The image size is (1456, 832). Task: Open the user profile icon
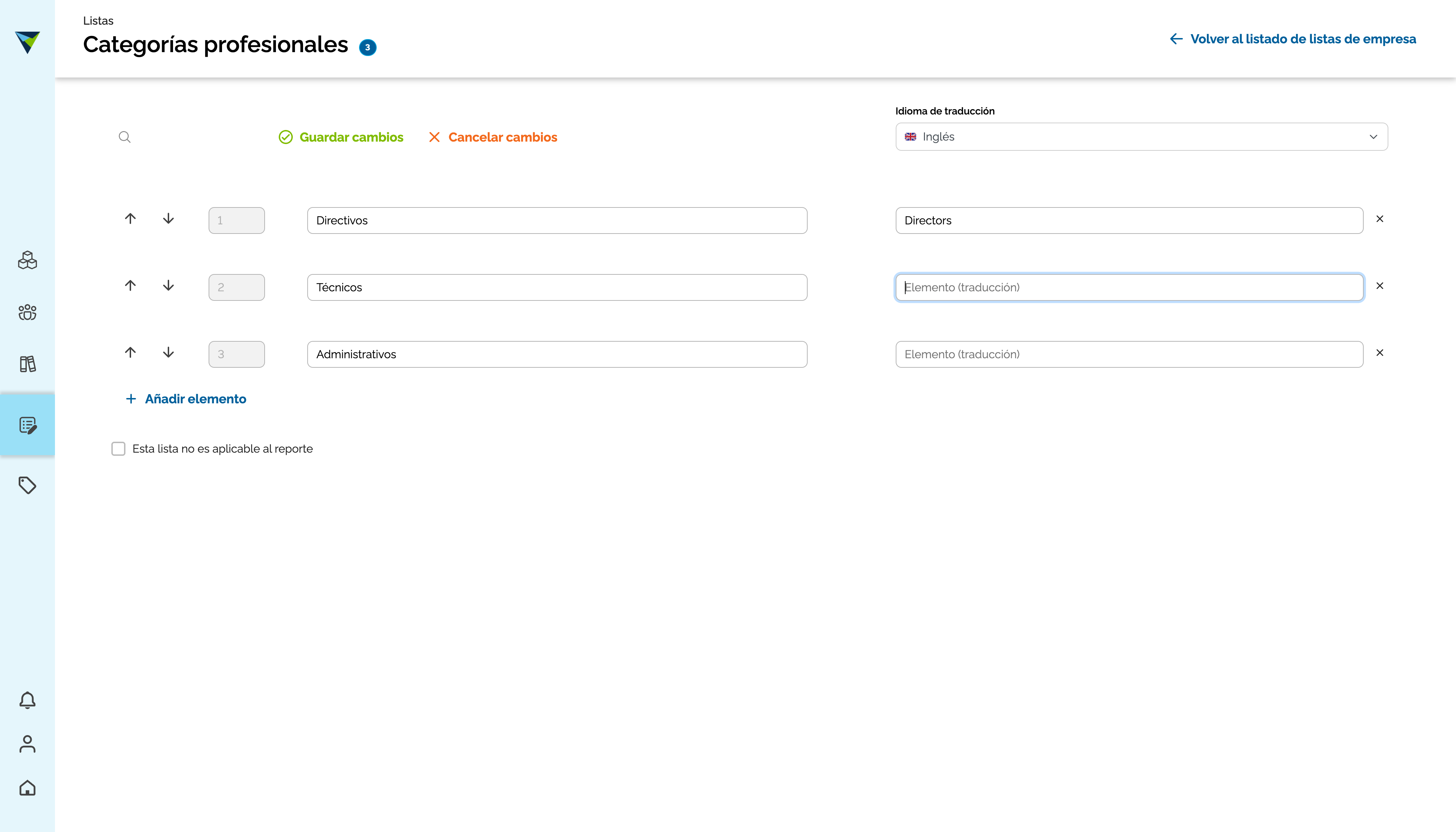pos(27,744)
